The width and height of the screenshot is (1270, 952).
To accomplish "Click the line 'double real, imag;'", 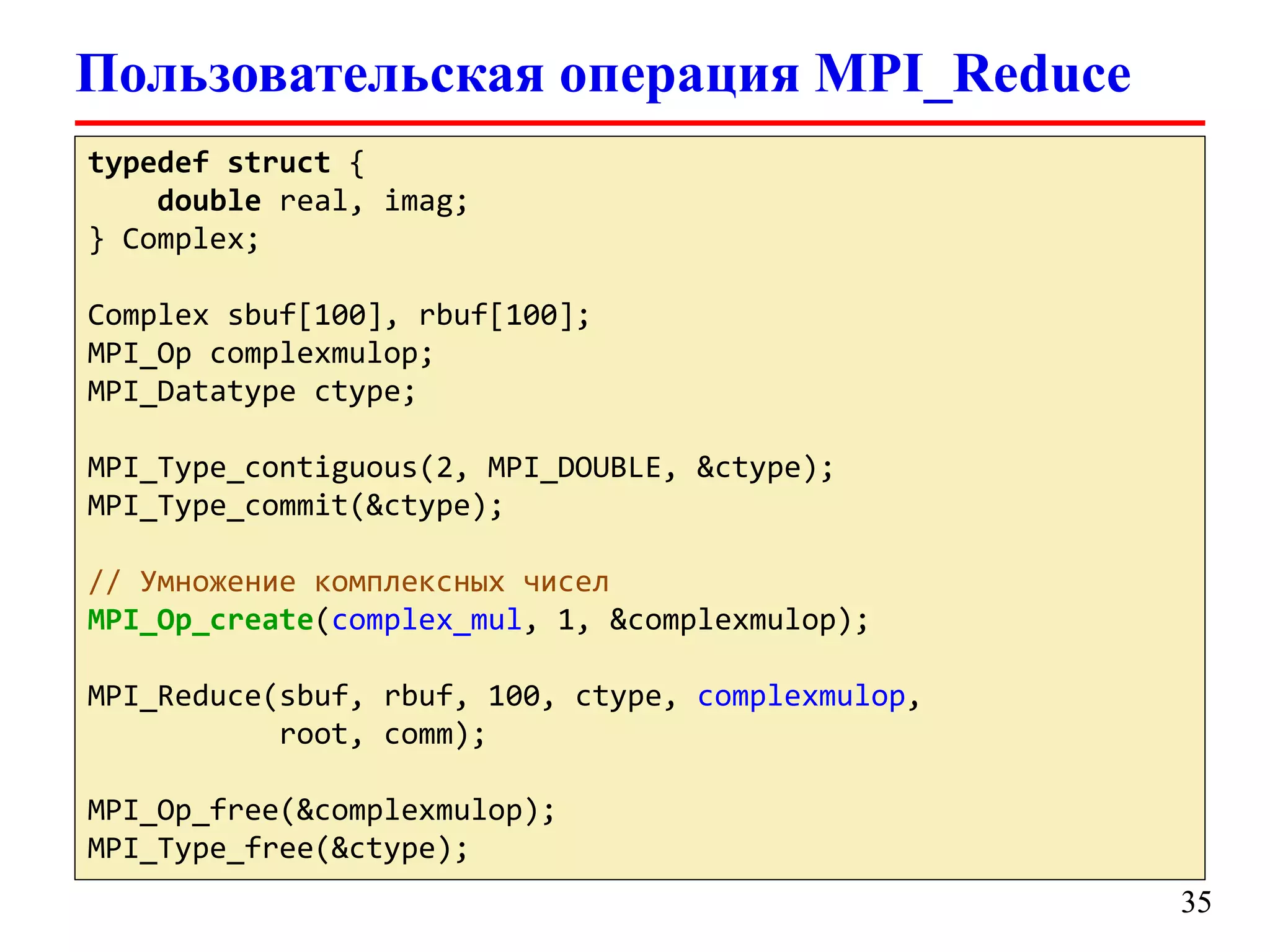I will tap(312, 201).
